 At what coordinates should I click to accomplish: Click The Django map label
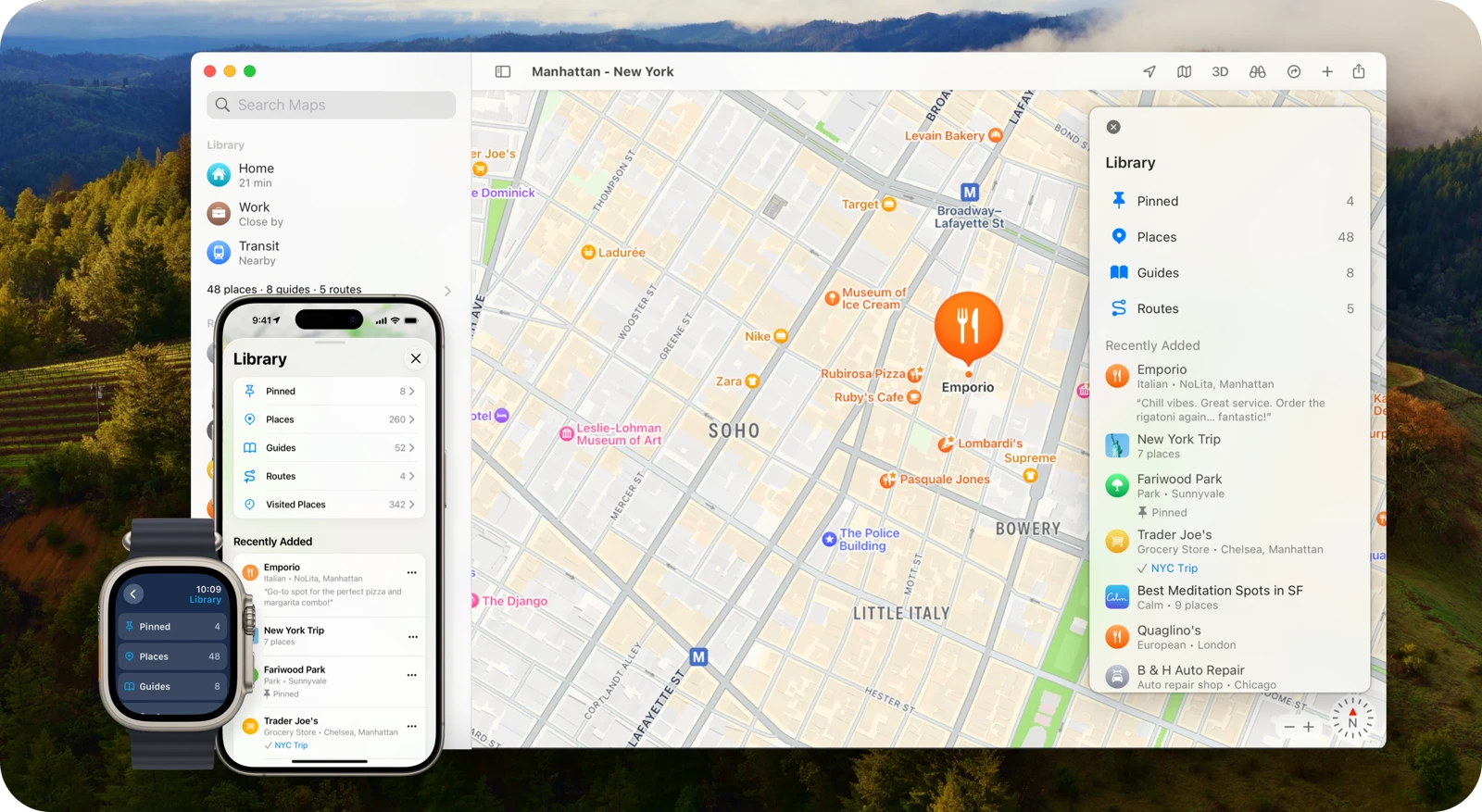pos(514,601)
